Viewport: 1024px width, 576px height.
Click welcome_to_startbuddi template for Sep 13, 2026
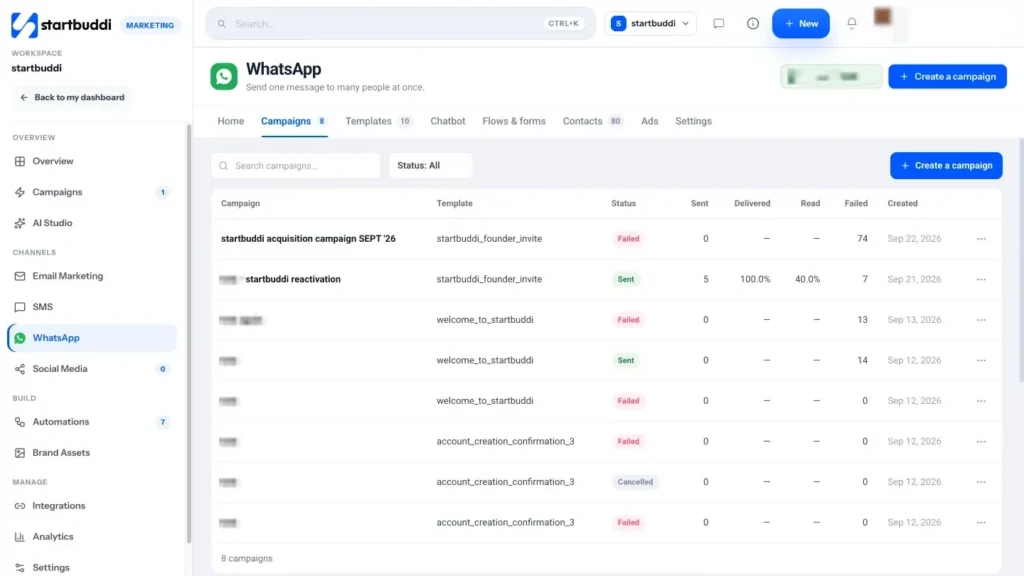pos(485,320)
